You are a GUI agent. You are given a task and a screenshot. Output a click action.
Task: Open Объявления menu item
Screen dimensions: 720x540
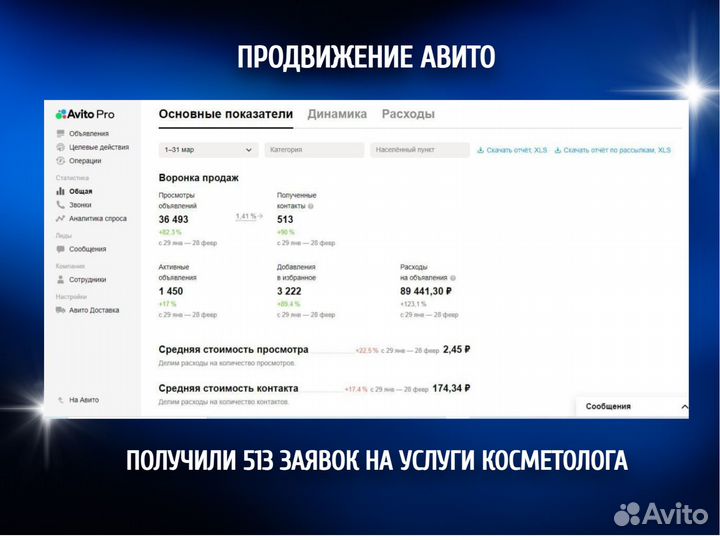tap(89, 133)
